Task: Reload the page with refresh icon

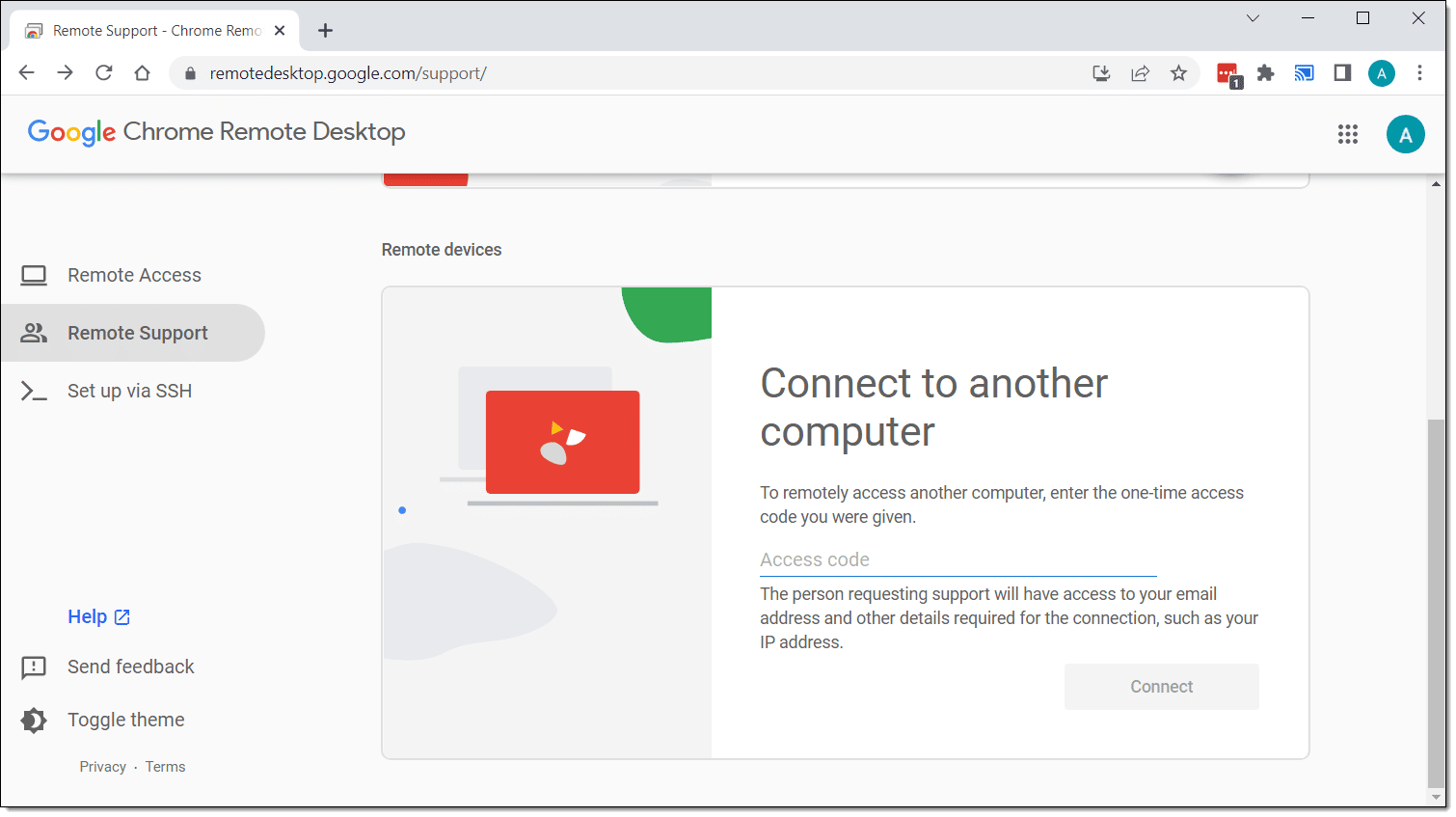Action: [104, 73]
